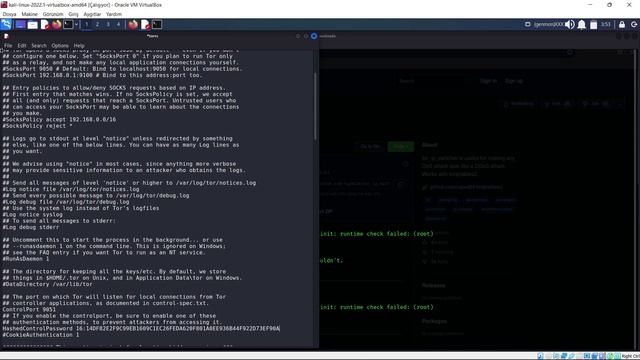Viewport: 640px width, 360px height.
Task: Click the editor's vertical scrollbar thumb
Action: [x=315, y=106]
